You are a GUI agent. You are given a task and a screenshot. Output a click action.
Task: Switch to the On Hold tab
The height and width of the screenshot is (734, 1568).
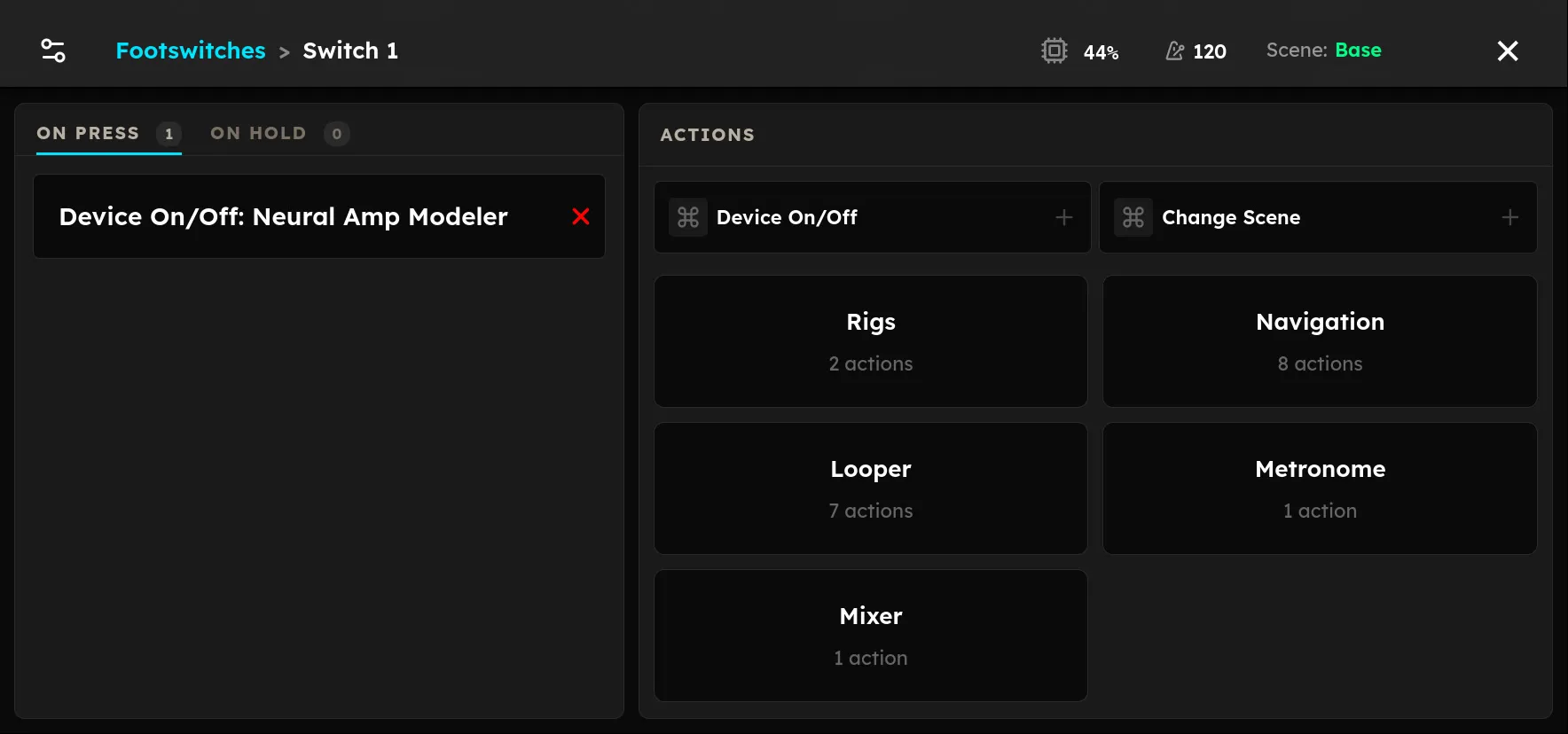coord(279,134)
